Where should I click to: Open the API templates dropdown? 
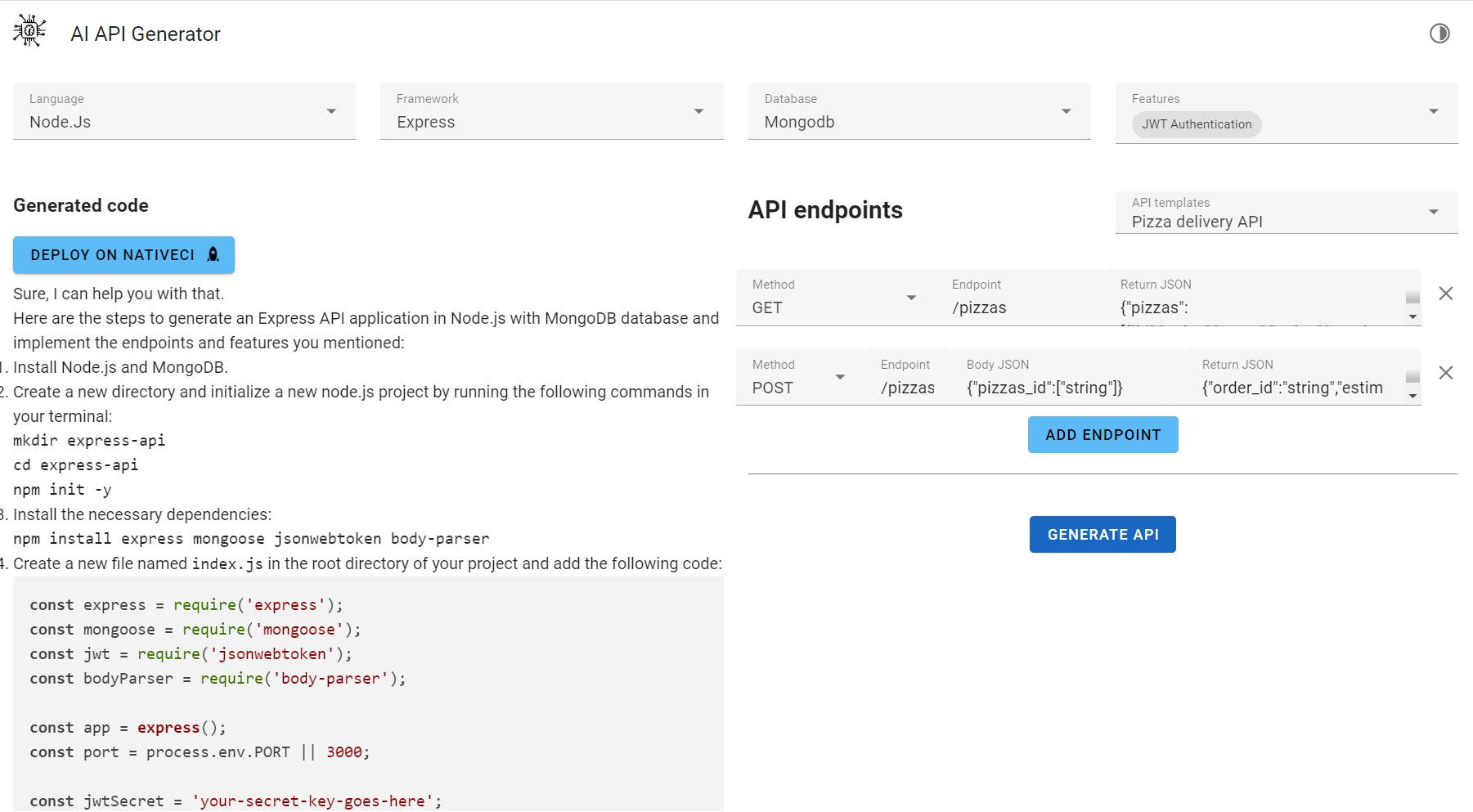click(1287, 213)
